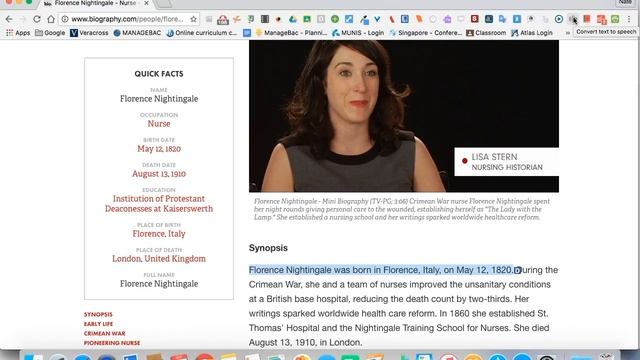Open the Google Translate extension

click(x=502, y=19)
